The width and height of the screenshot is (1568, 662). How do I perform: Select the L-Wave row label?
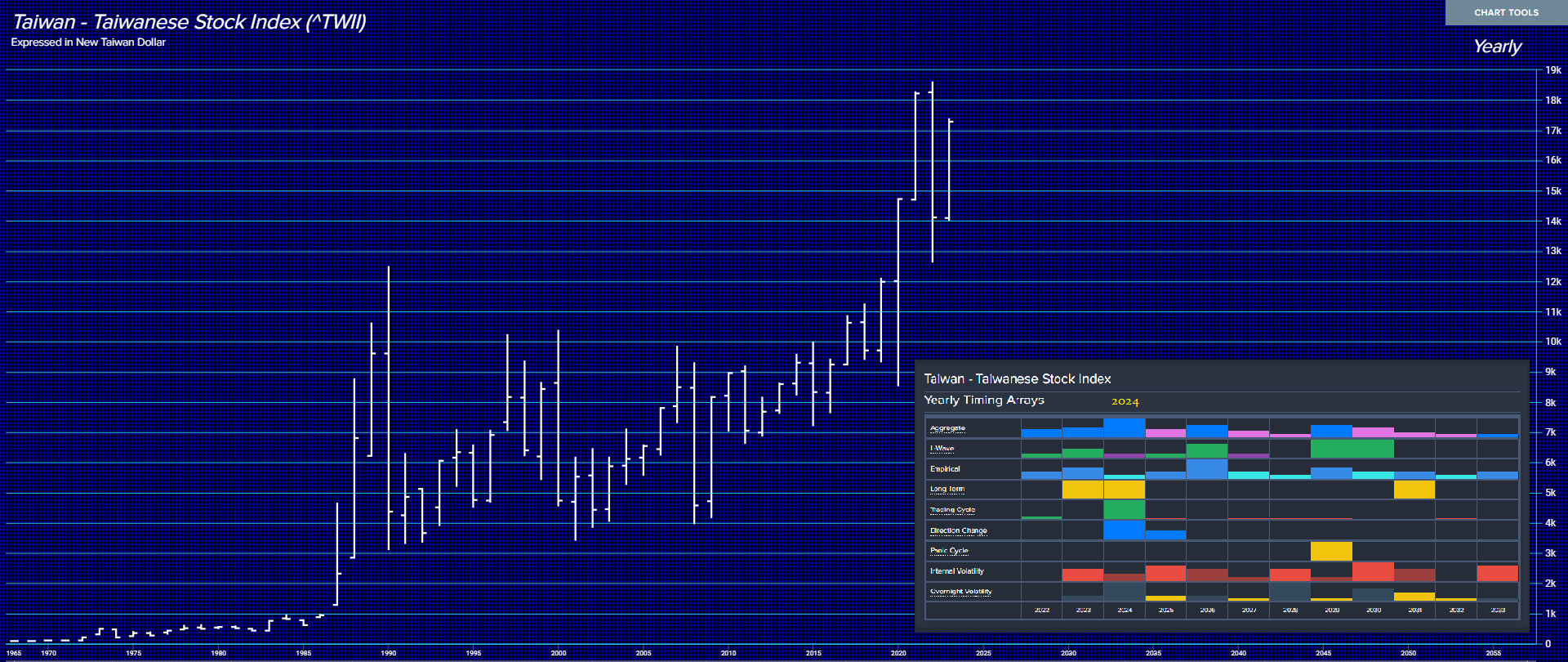(x=942, y=449)
